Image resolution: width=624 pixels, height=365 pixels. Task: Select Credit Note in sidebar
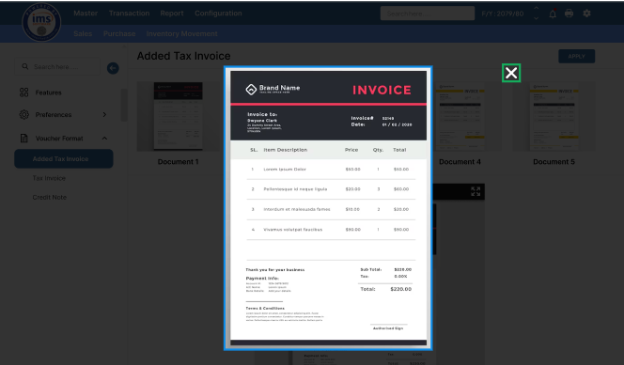pyautogui.click(x=49, y=197)
